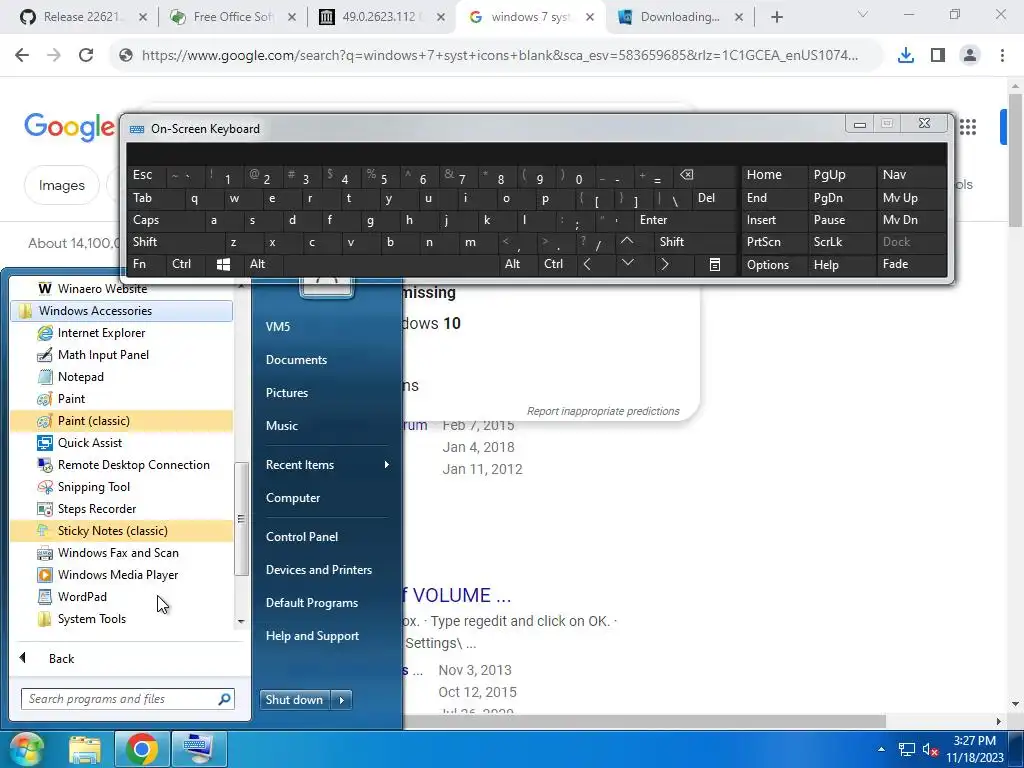Click the Windows Start orb
Image resolution: width=1024 pixels, height=768 pixels.
click(x=27, y=748)
